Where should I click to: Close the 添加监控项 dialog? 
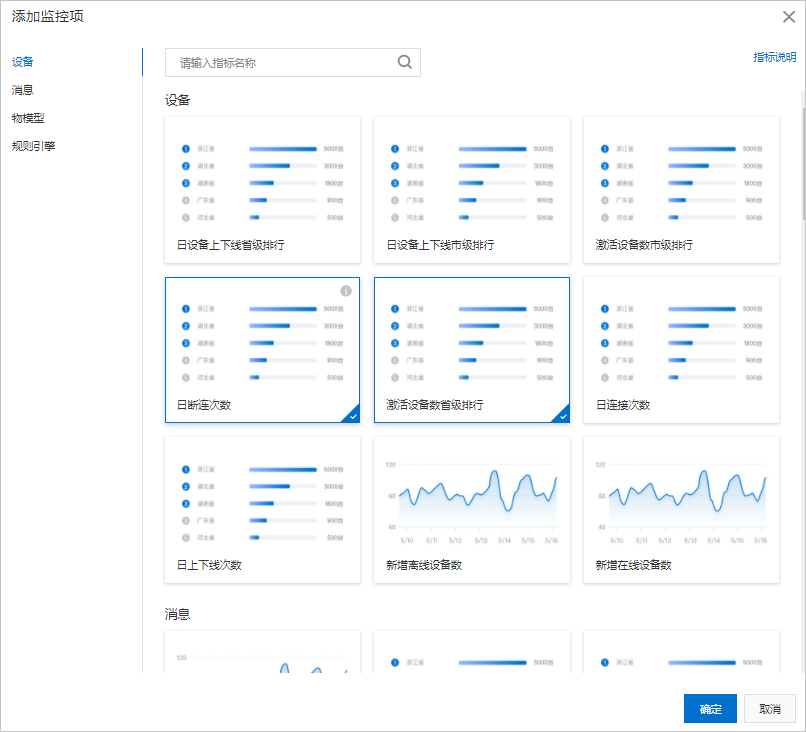pos(789,17)
